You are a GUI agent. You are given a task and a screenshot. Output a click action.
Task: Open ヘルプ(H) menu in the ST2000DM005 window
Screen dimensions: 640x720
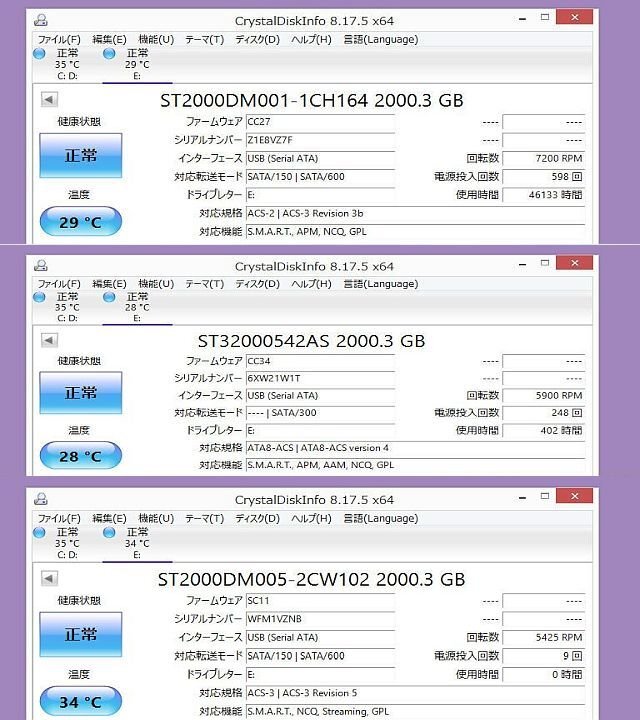point(311,518)
